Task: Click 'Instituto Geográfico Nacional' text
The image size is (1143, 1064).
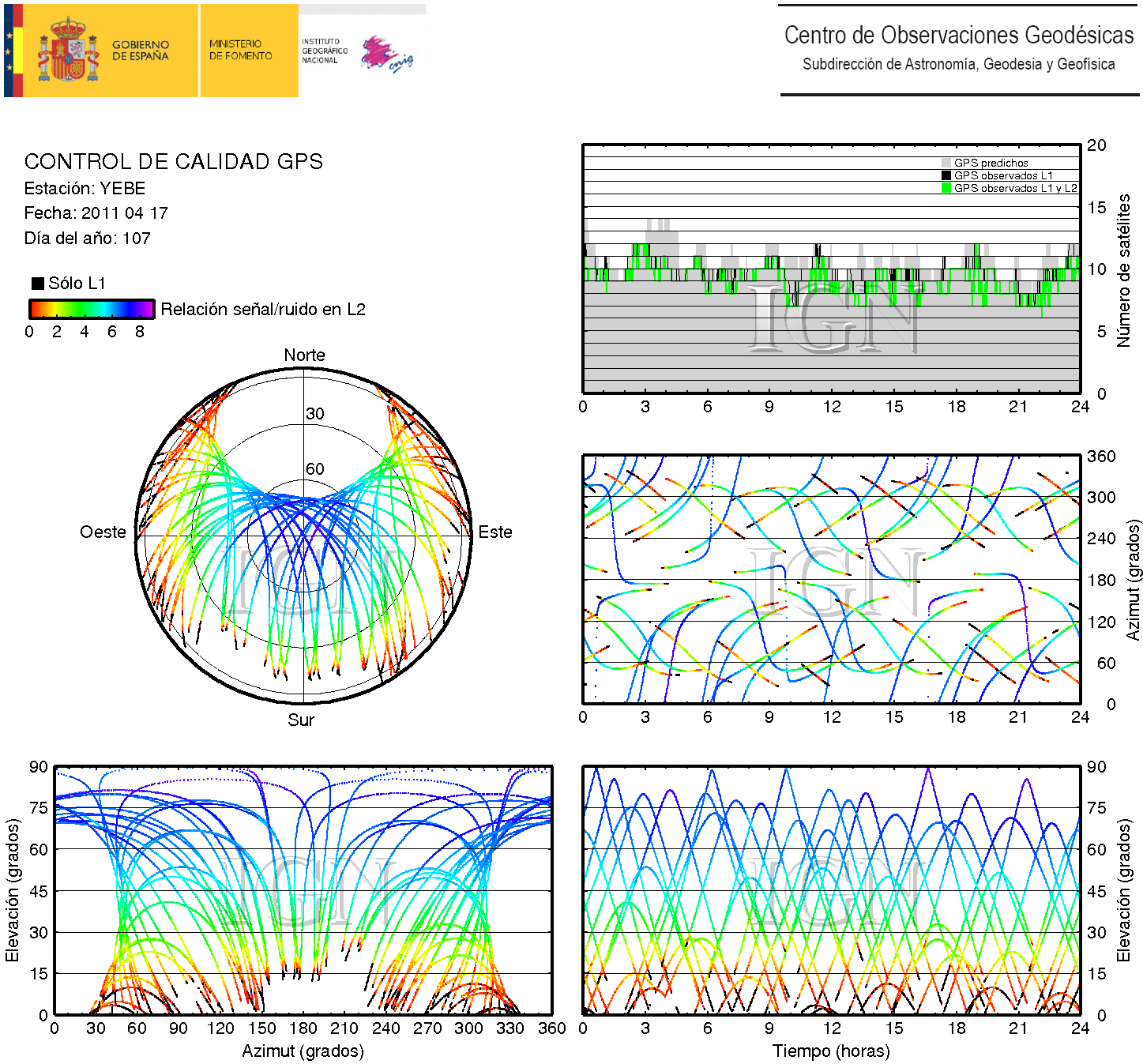Action: point(324,51)
